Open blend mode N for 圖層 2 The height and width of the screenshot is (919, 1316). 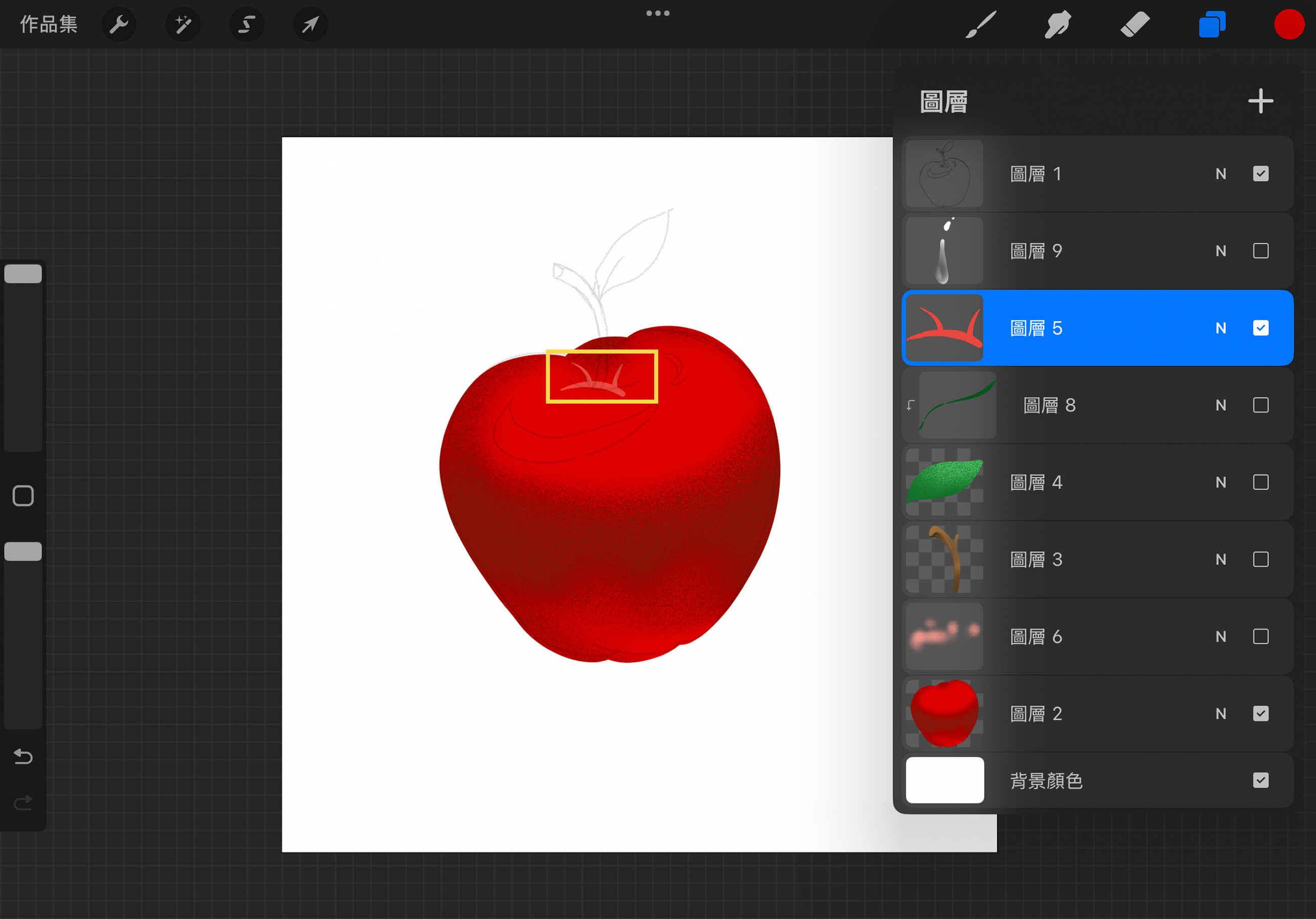[x=1221, y=714]
